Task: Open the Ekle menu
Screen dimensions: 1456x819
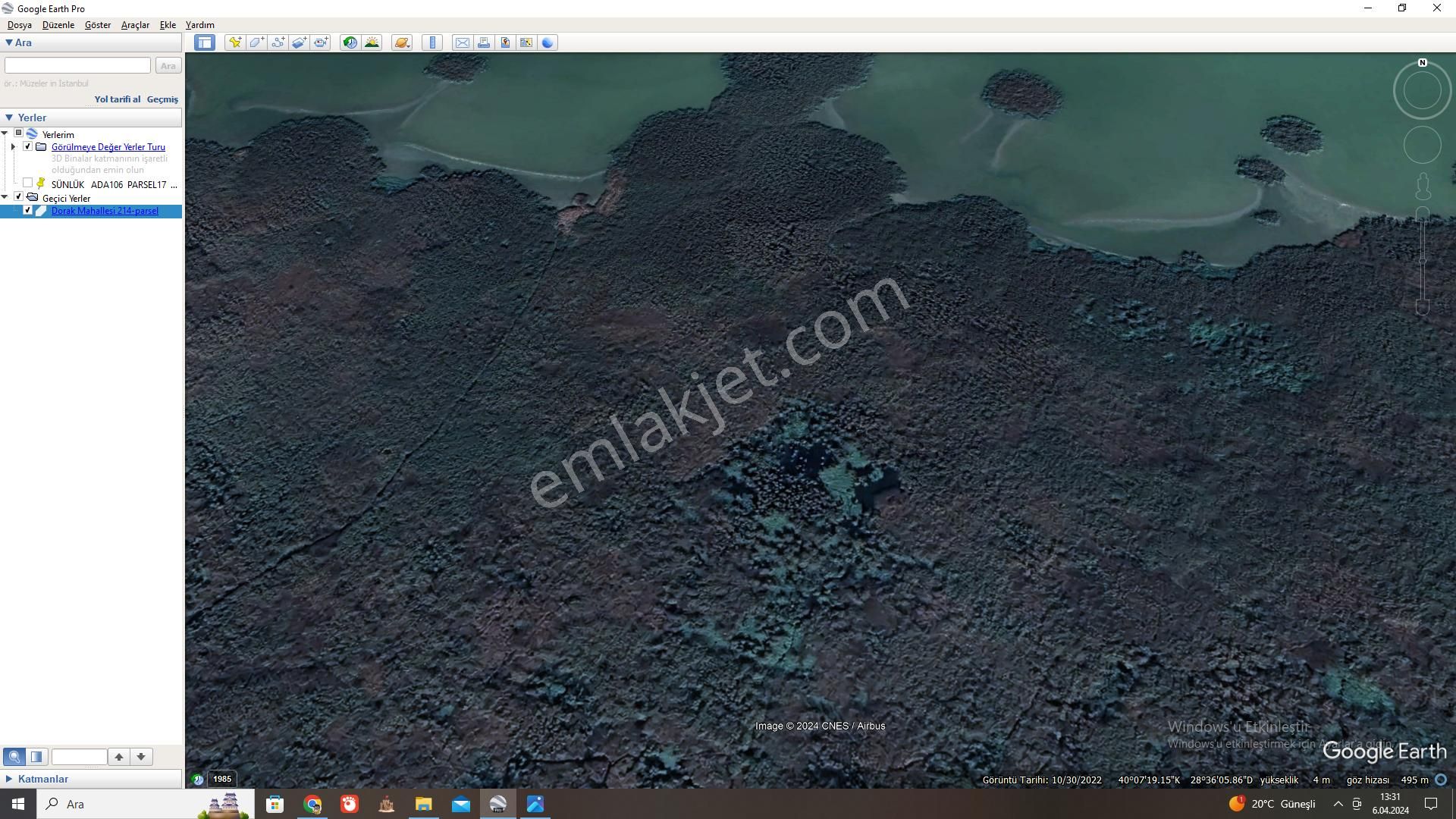Action: point(168,25)
